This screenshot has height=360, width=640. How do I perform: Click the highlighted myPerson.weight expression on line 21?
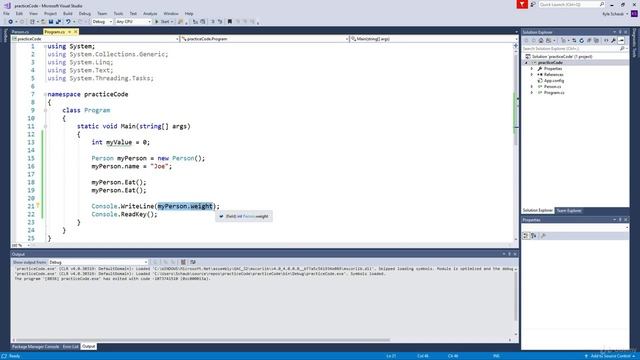[x=185, y=206]
